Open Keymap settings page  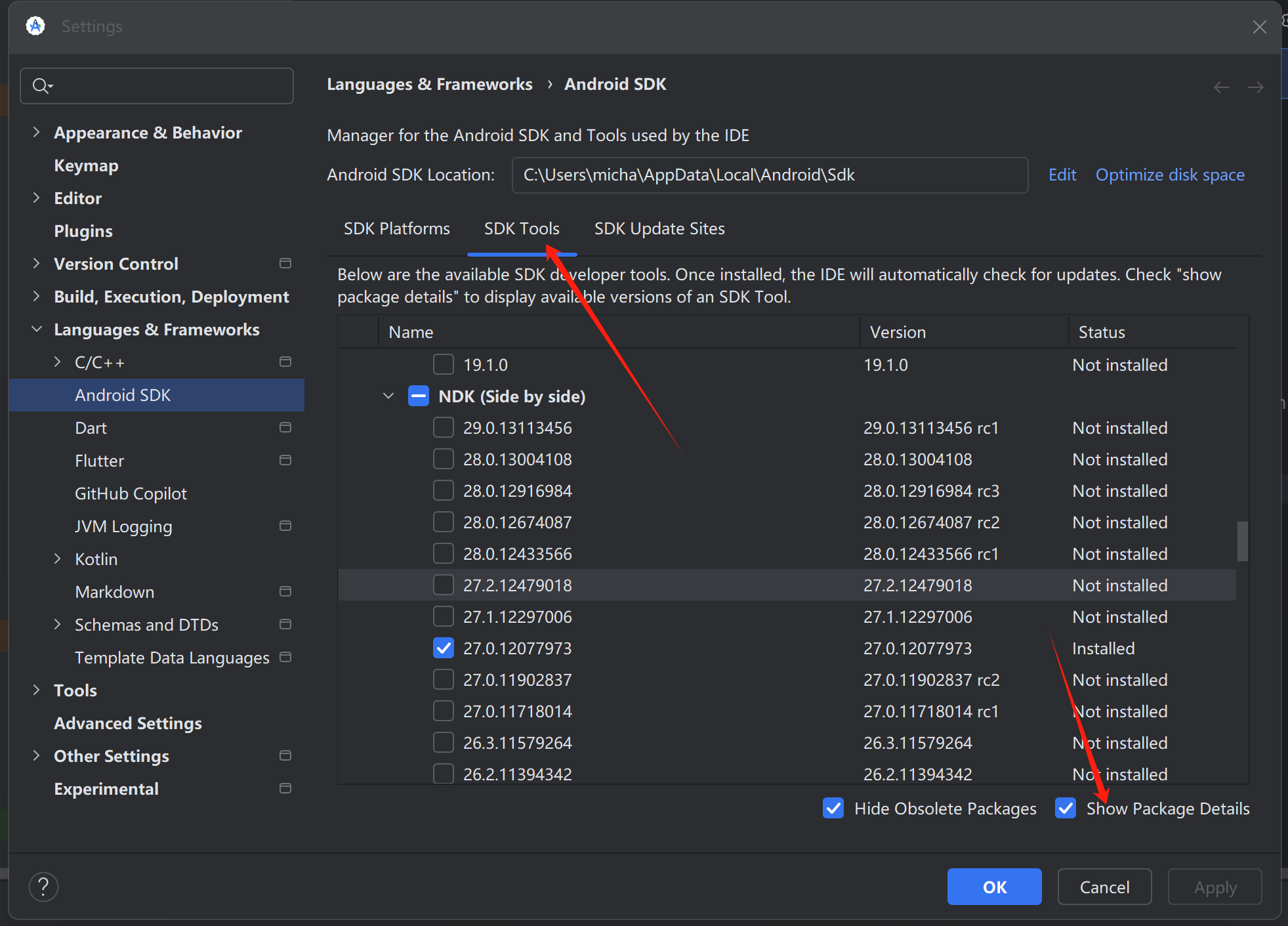(x=86, y=165)
